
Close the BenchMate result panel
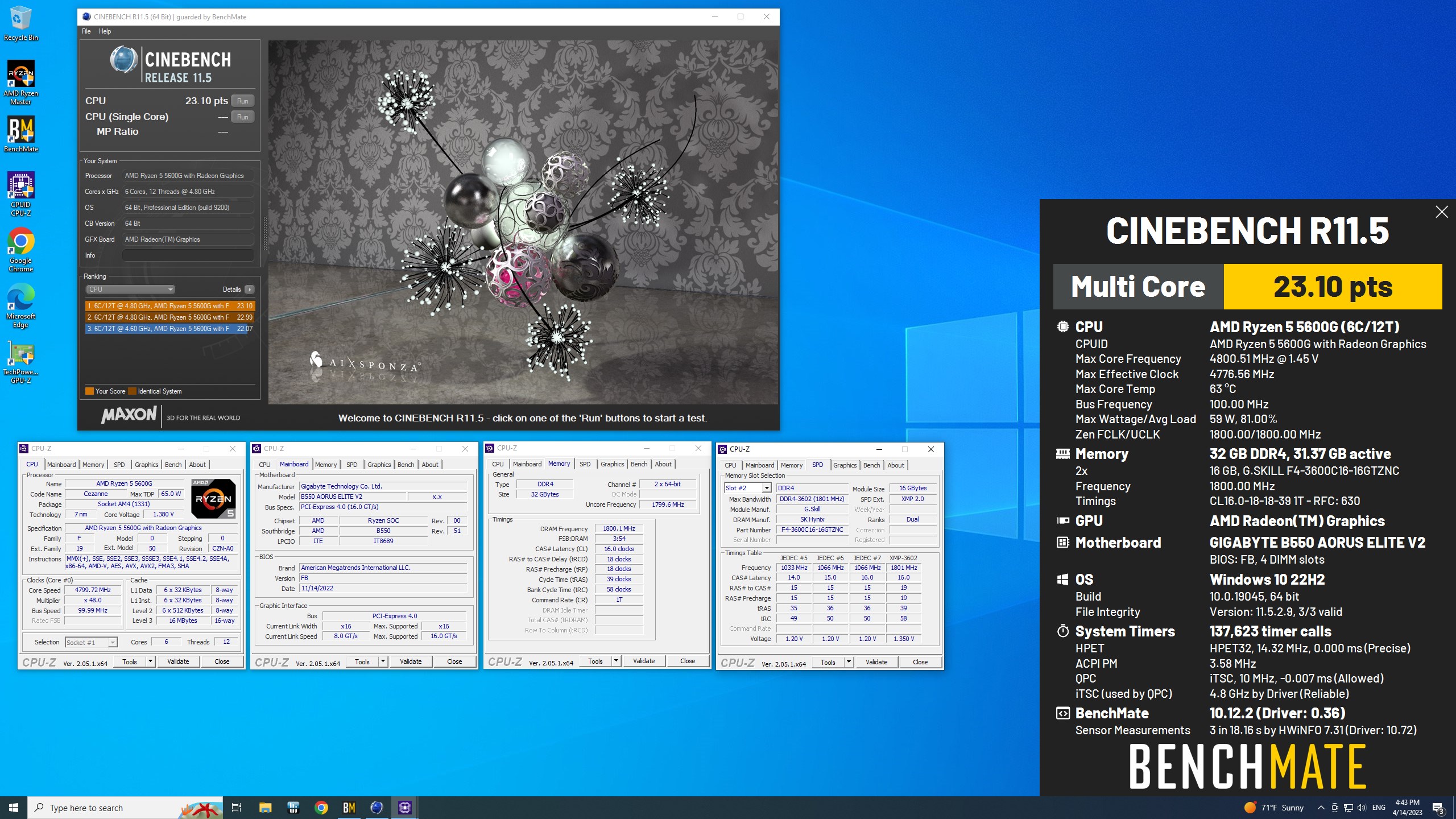point(1441,212)
